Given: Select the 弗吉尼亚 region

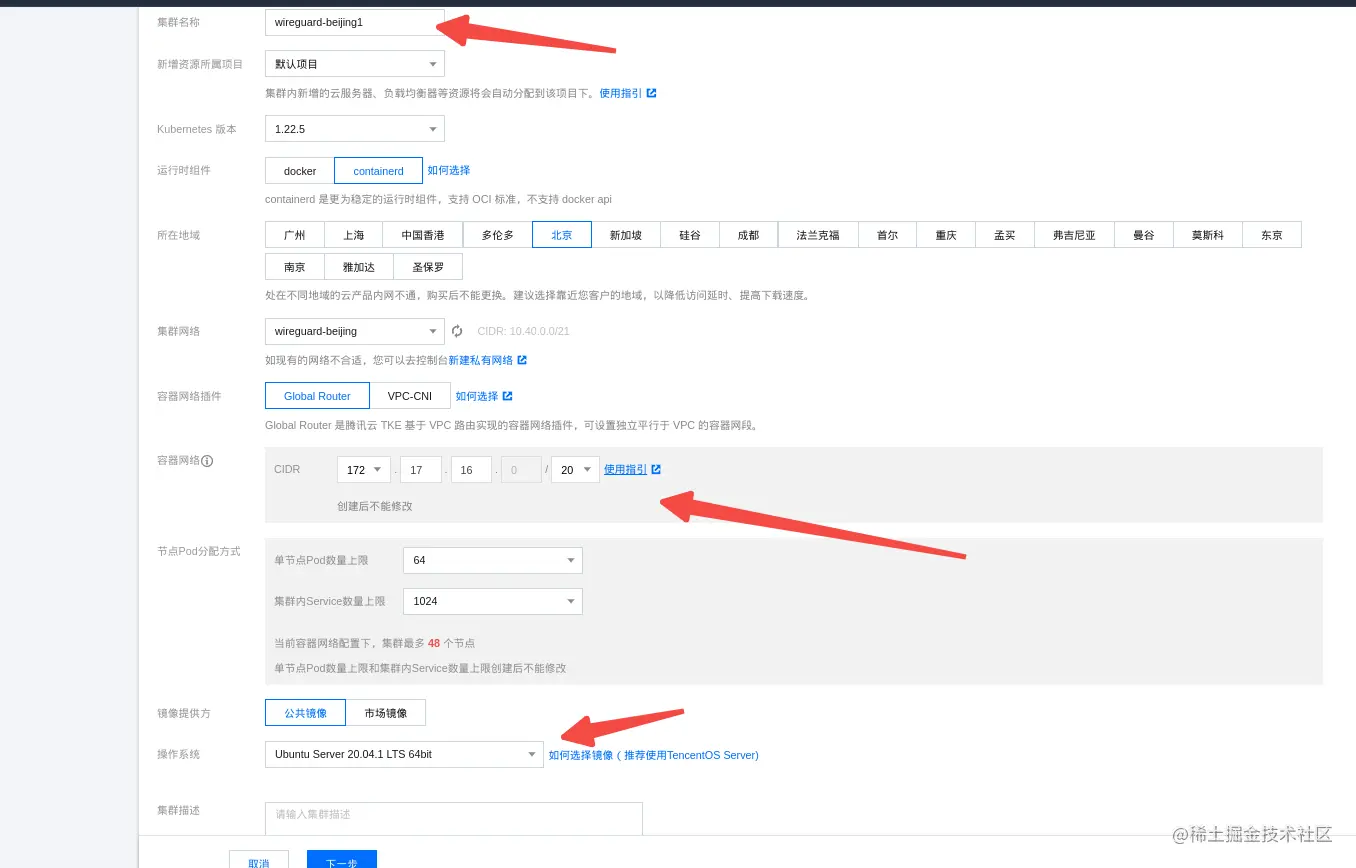Looking at the screenshot, I should 1074,235.
